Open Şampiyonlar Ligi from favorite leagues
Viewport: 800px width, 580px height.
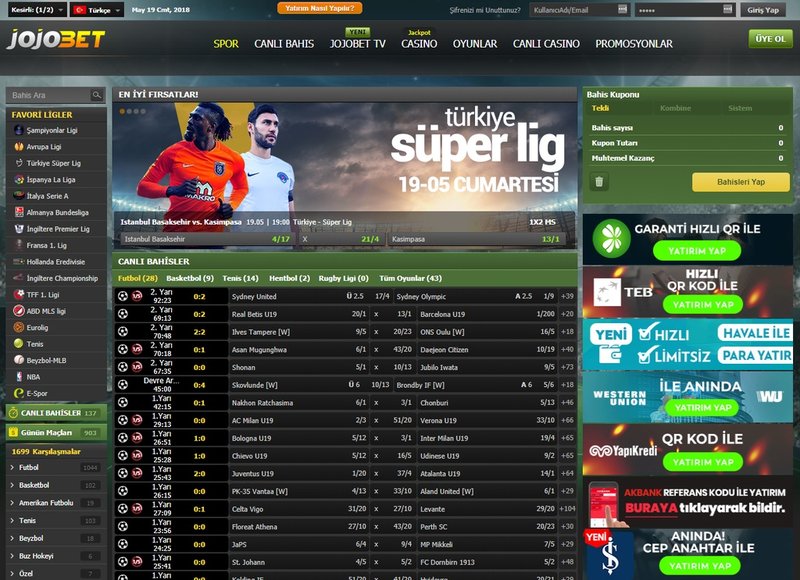(16, 130)
